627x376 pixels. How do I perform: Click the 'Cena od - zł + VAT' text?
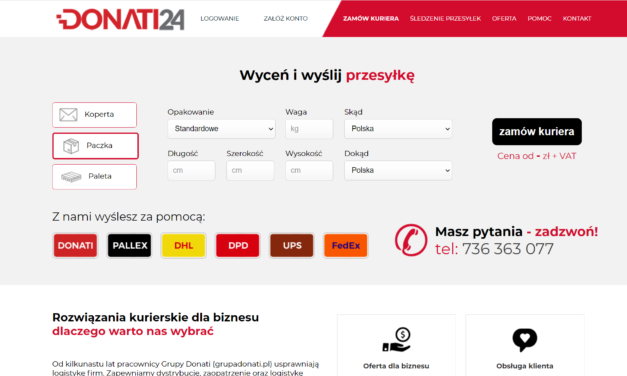pyautogui.click(x=537, y=156)
